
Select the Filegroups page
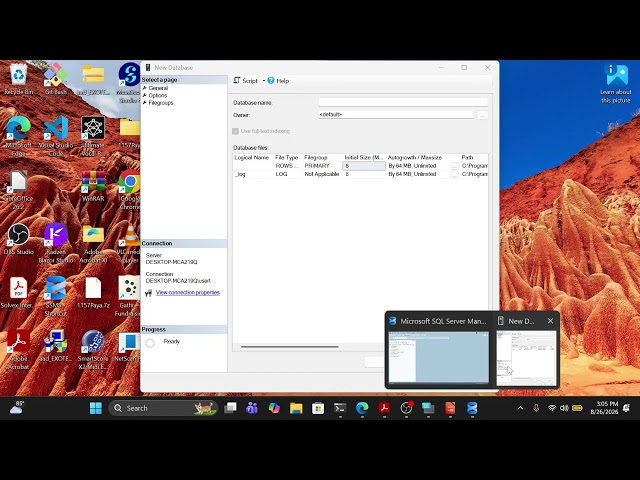[x=160, y=103]
